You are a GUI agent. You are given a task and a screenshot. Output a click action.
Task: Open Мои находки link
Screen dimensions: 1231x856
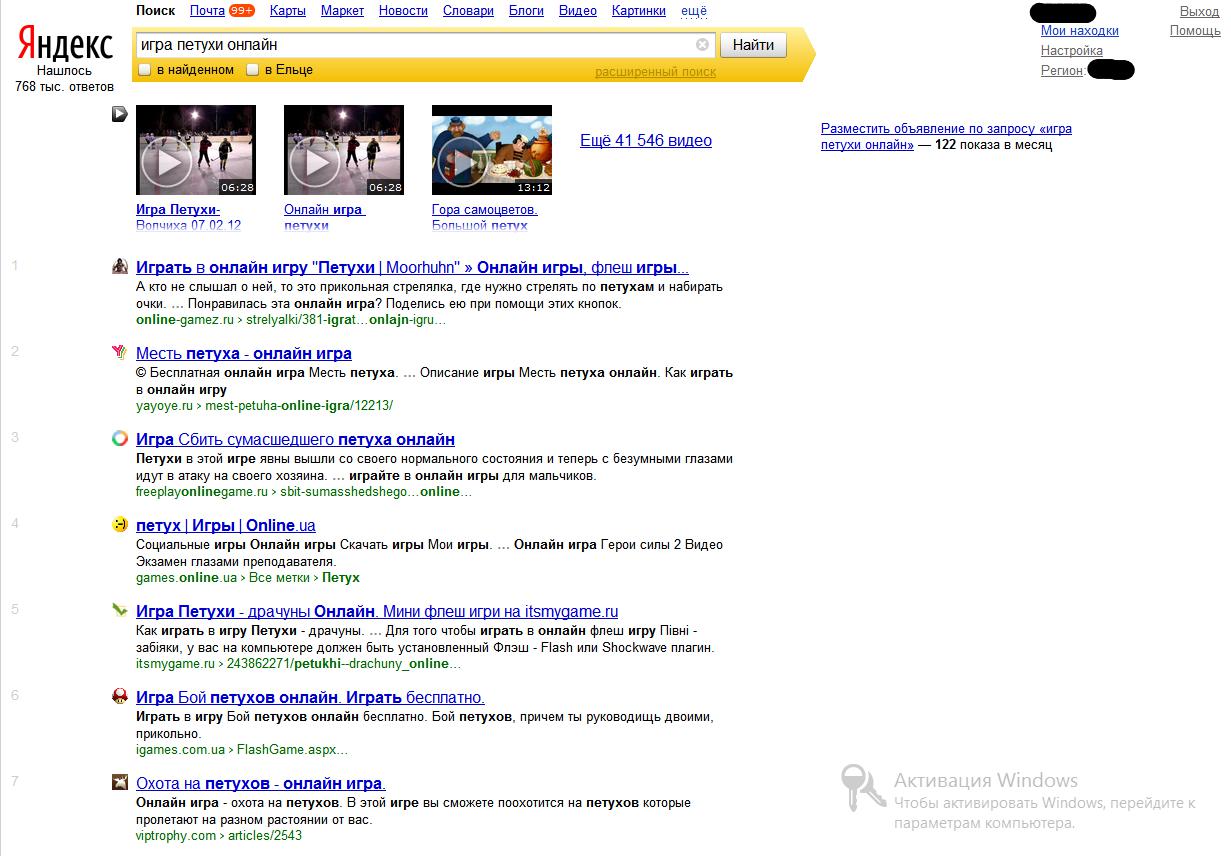pyautogui.click(x=1079, y=31)
